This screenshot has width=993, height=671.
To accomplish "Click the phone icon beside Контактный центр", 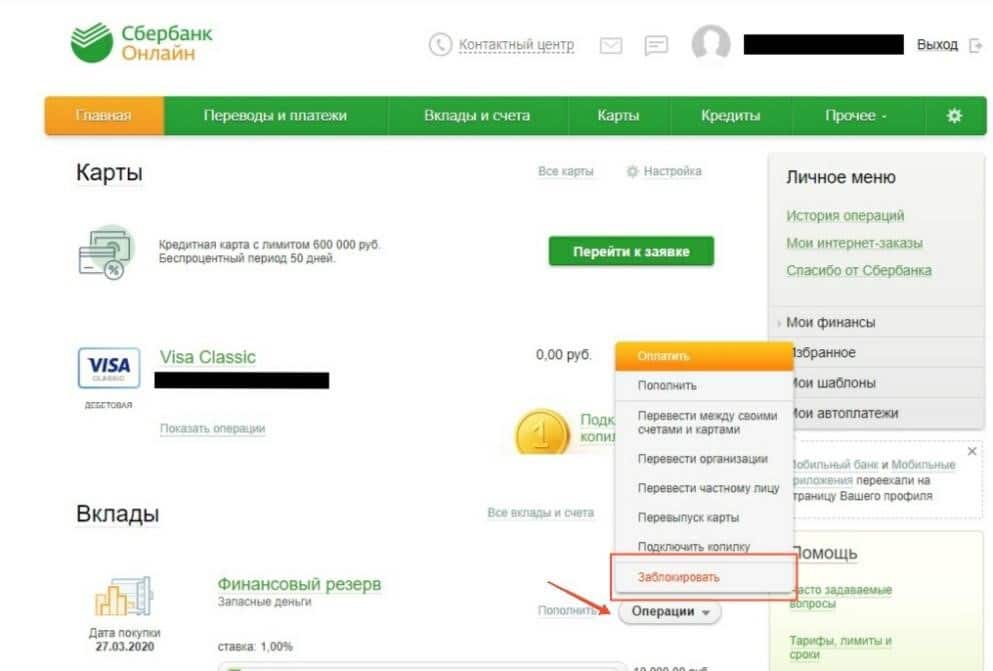I will click(x=440, y=45).
